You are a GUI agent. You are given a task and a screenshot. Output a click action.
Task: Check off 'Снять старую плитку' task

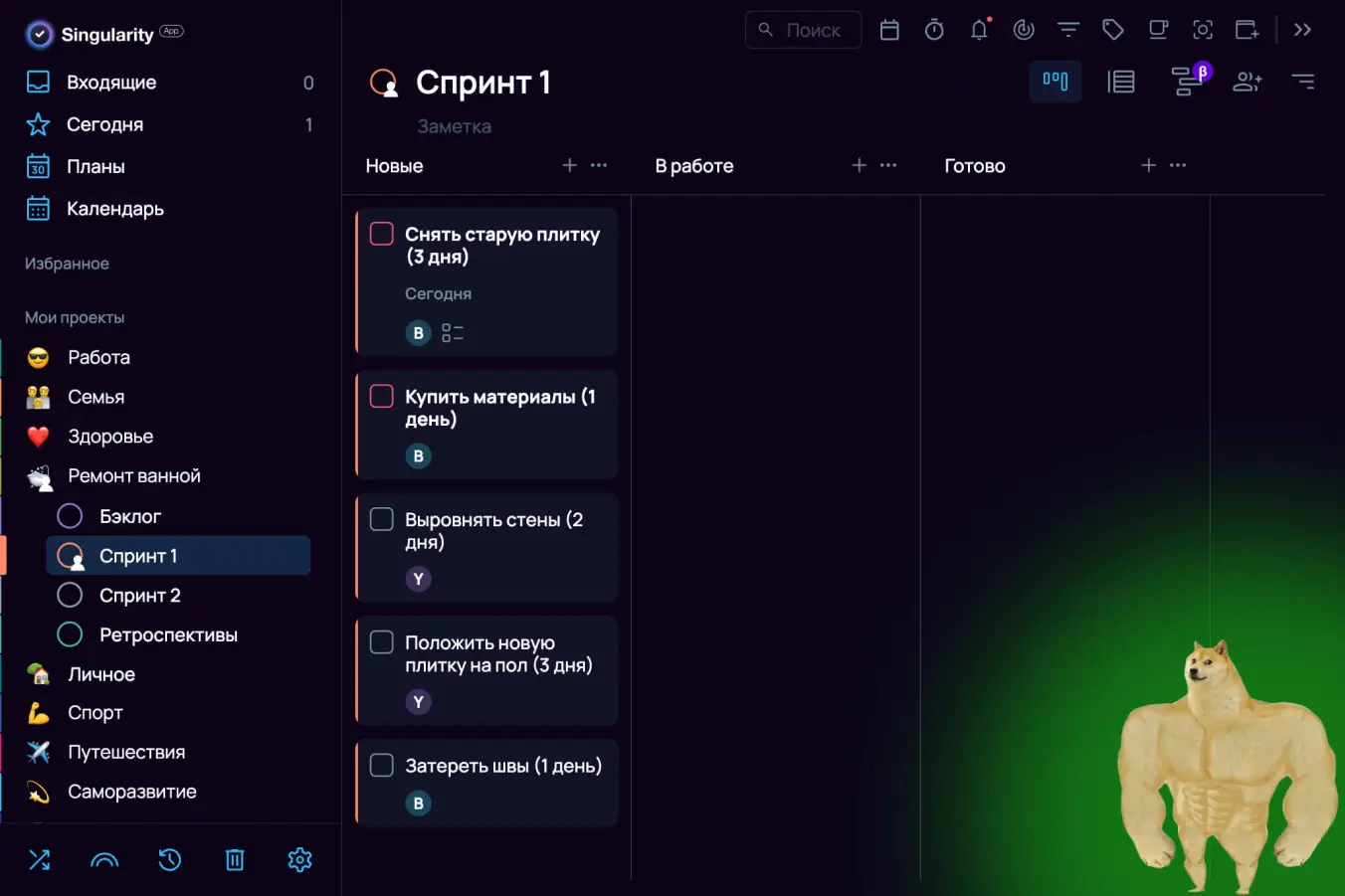click(382, 234)
